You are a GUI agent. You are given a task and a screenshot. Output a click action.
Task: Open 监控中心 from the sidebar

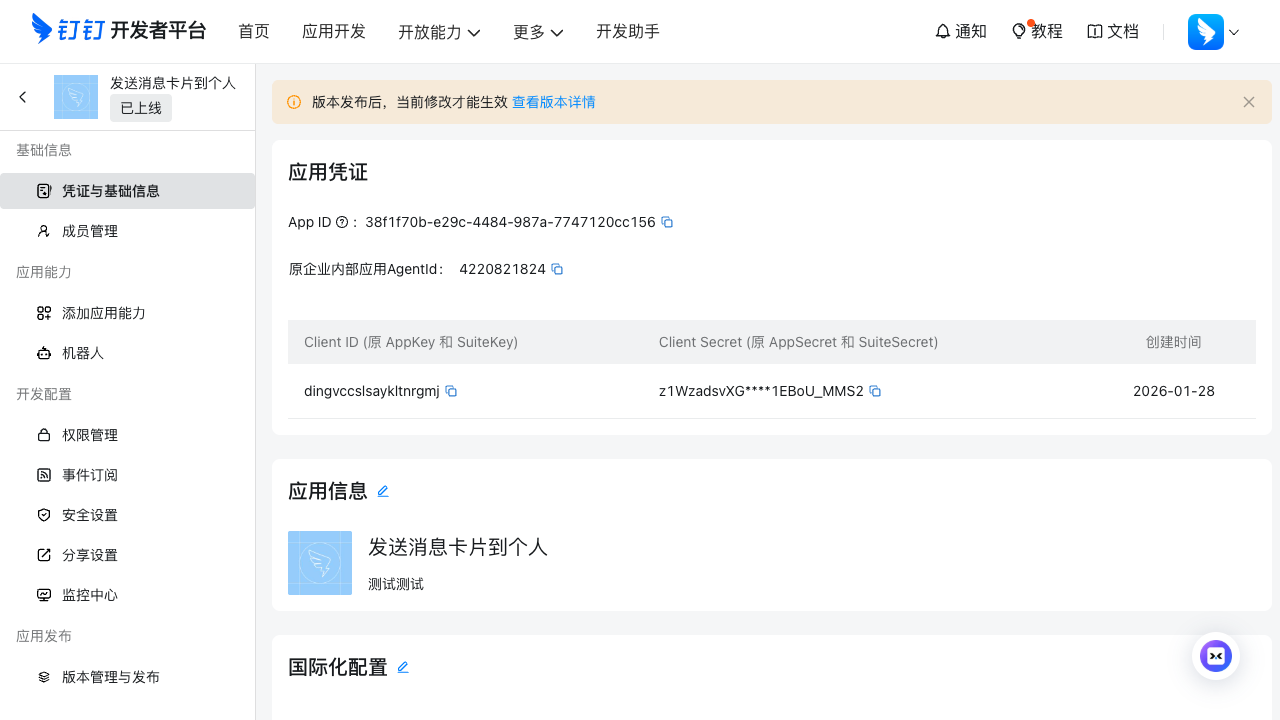pyautogui.click(x=90, y=595)
